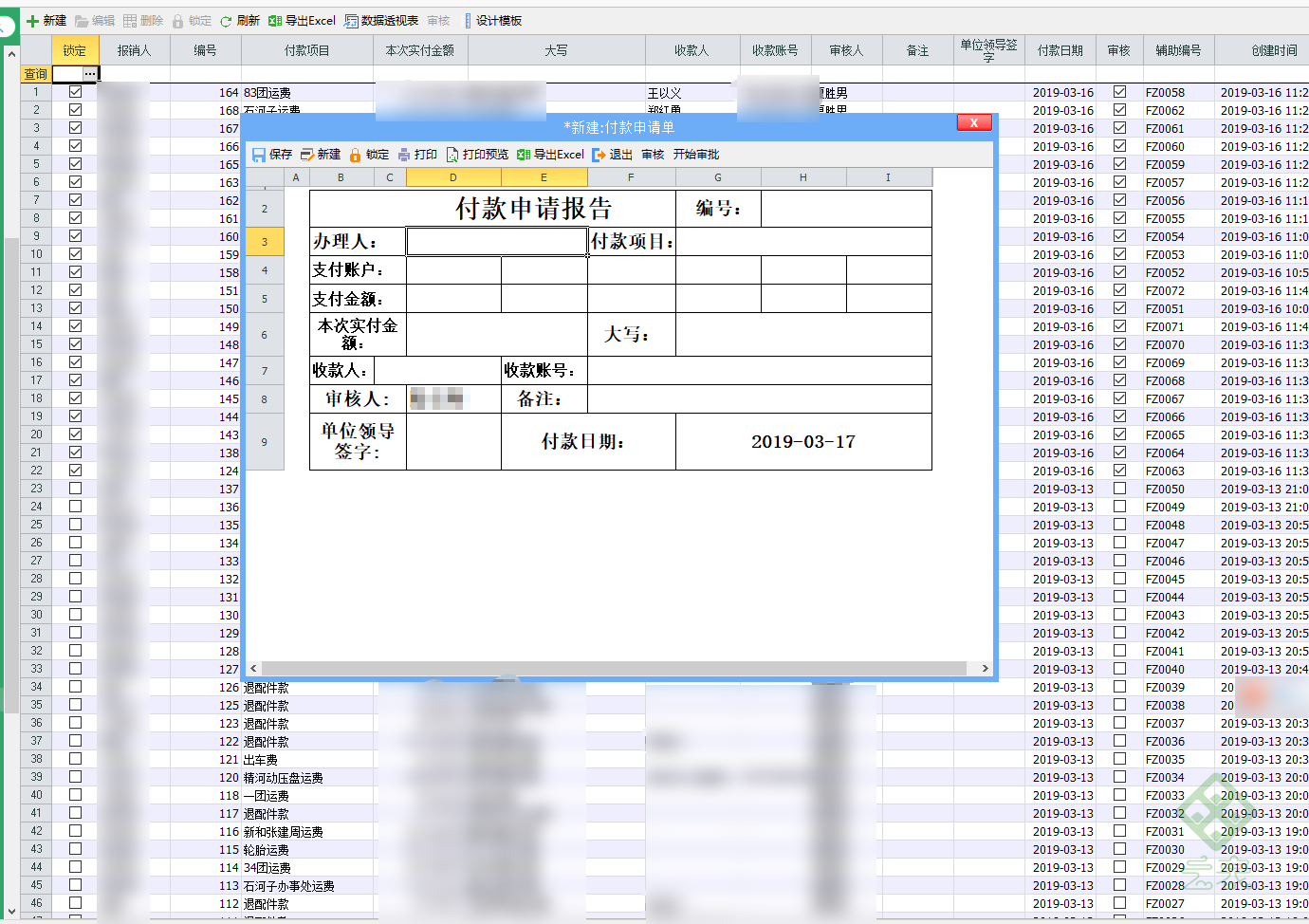Select the 83团运费 cell in row 1

[x=307, y=93]
